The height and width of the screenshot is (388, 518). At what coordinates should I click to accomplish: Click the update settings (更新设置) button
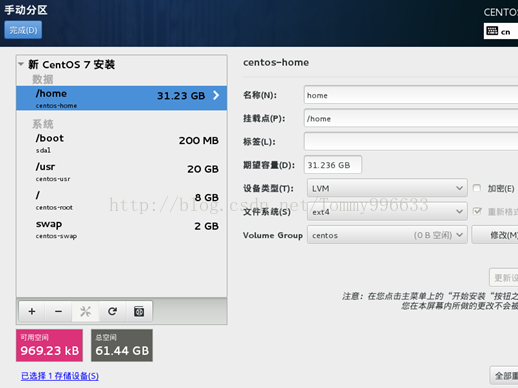point(504,277)
